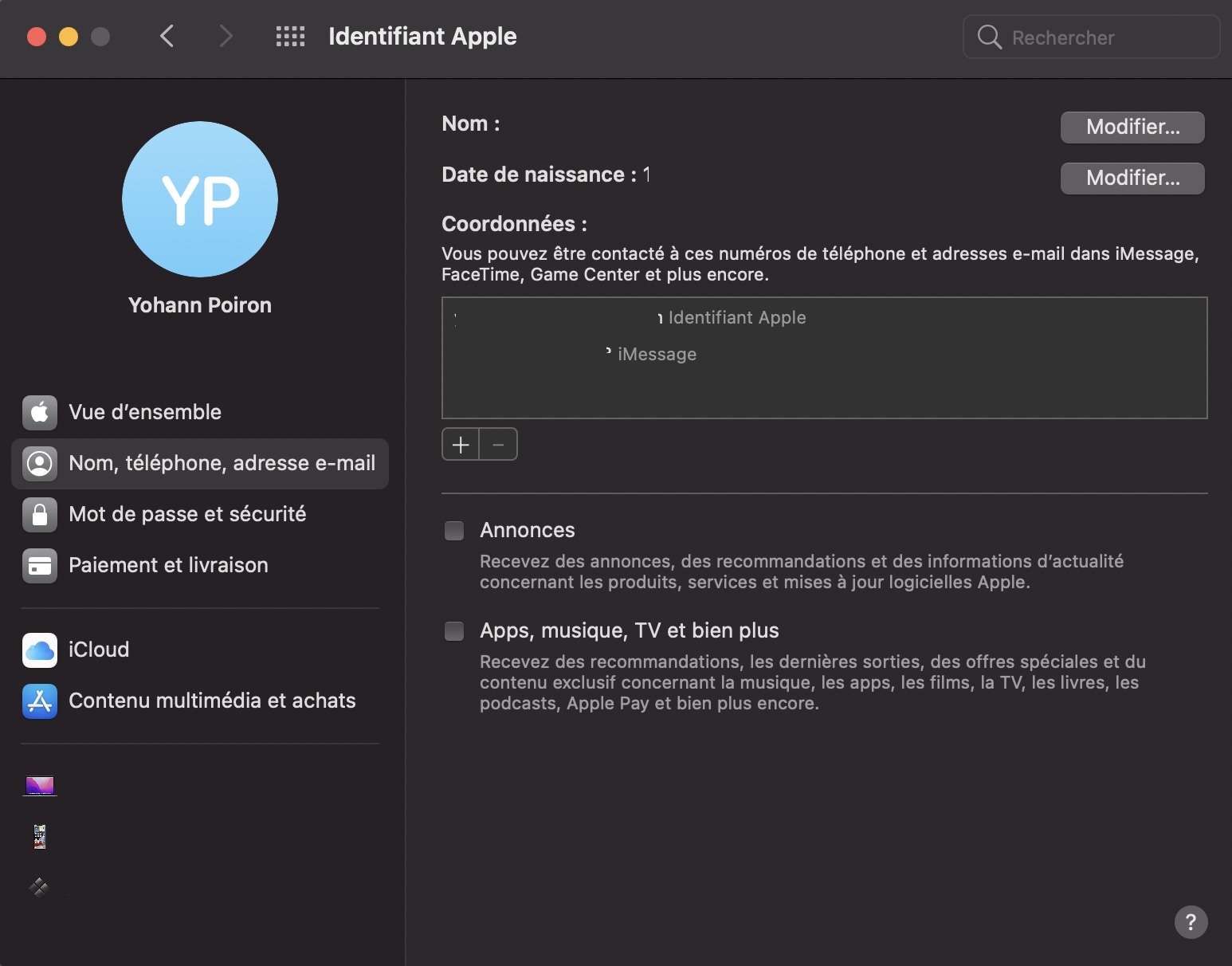Select the iPhone device in sidebar
Screen dimensions: 1232x966
tap(40, 837)
